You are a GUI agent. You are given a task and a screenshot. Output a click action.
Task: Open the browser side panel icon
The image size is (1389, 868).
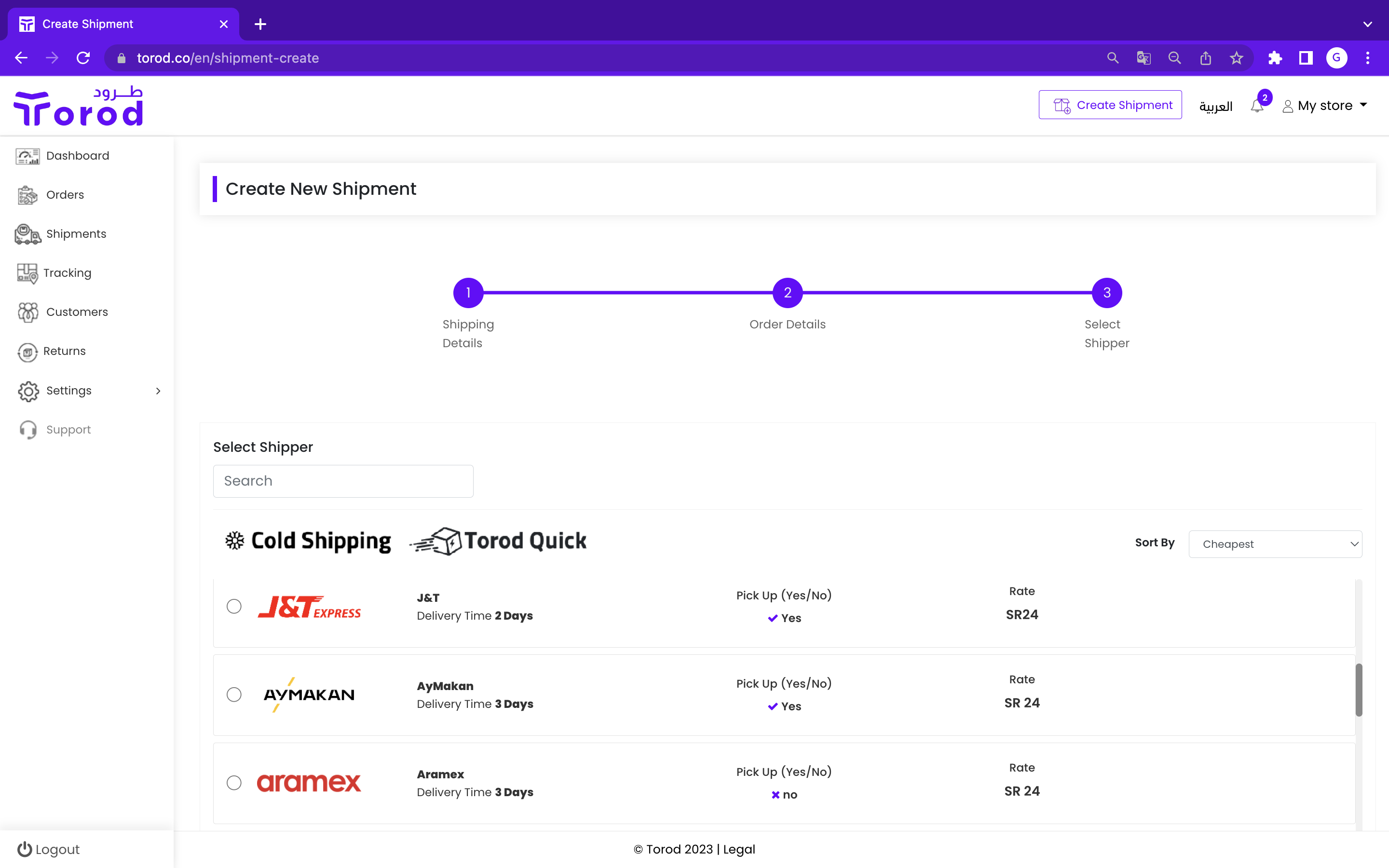tap(1306, 58)
